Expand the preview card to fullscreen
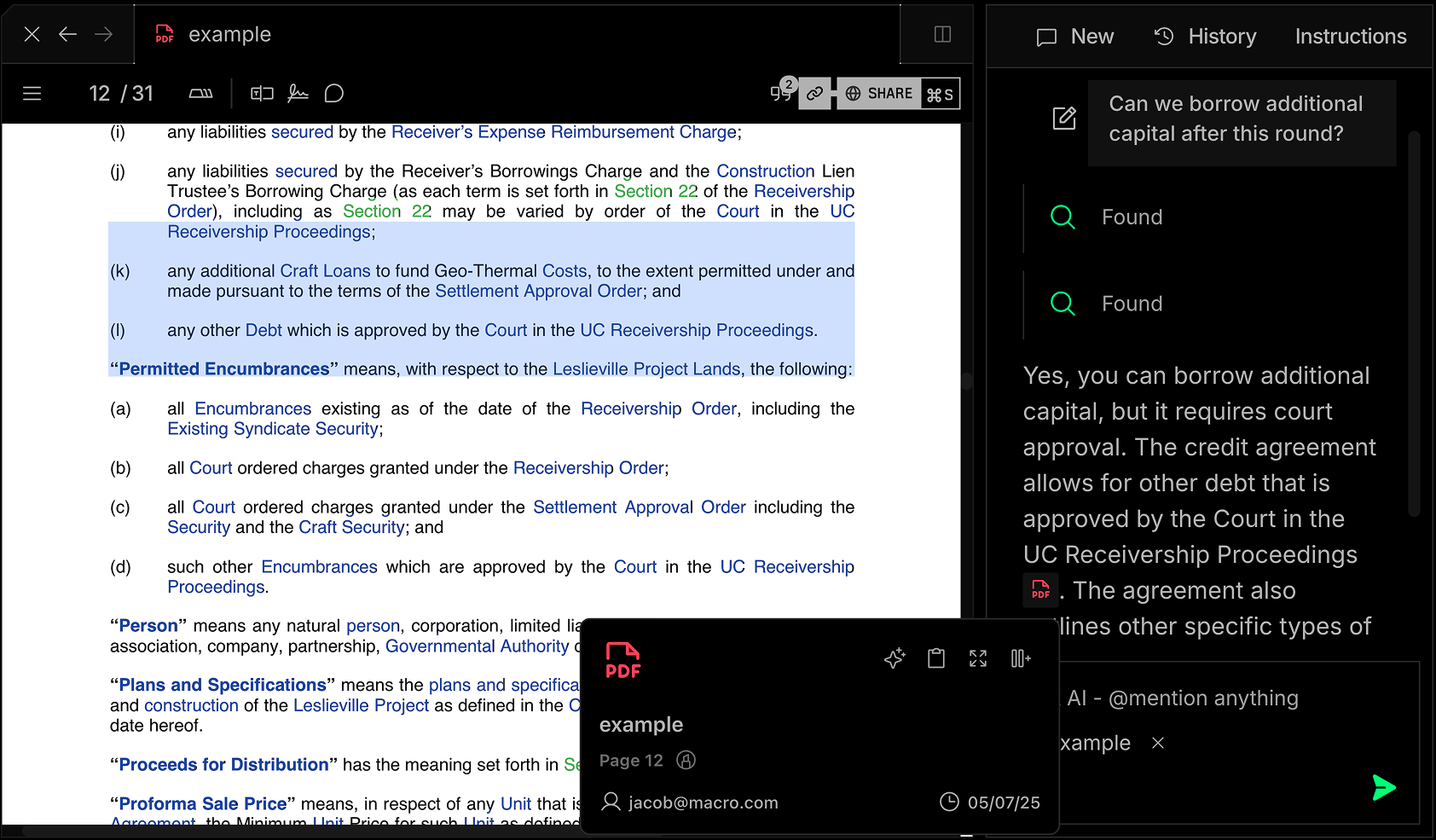1436x840 pixels. (x=978, y=658)
